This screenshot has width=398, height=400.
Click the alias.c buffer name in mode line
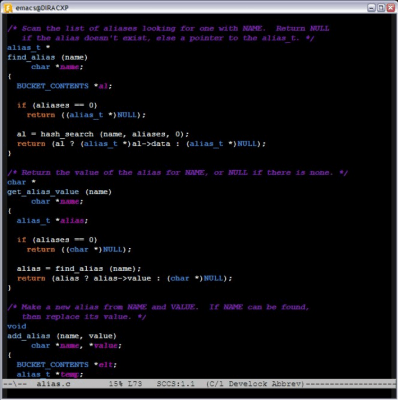pos(53,384)
